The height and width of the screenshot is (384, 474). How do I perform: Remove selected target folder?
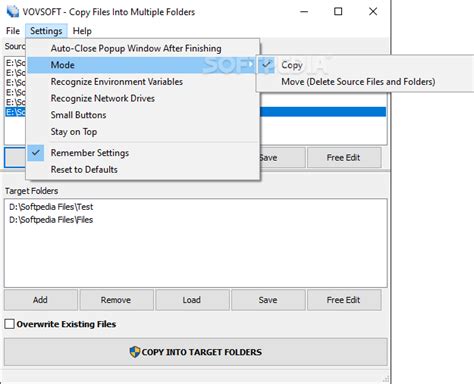click(x=116, y=300)
